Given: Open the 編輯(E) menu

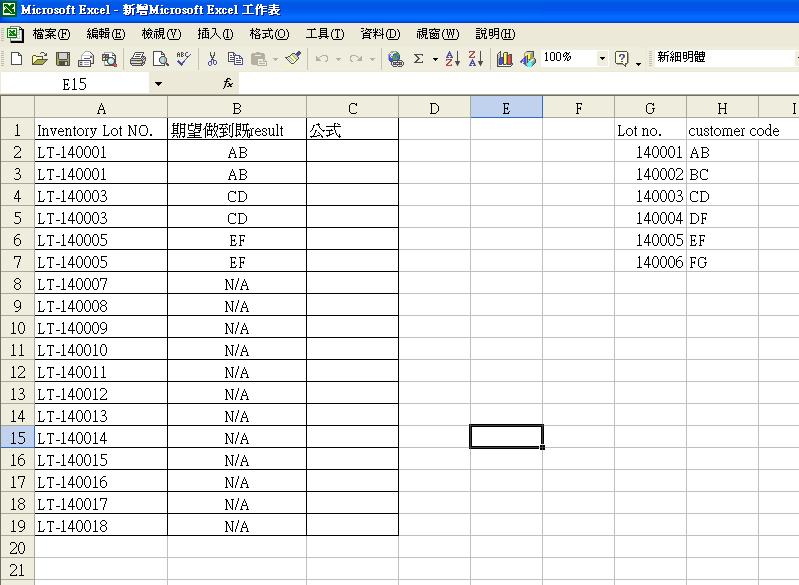Looking at the screenshot, I should click(106, 34).
